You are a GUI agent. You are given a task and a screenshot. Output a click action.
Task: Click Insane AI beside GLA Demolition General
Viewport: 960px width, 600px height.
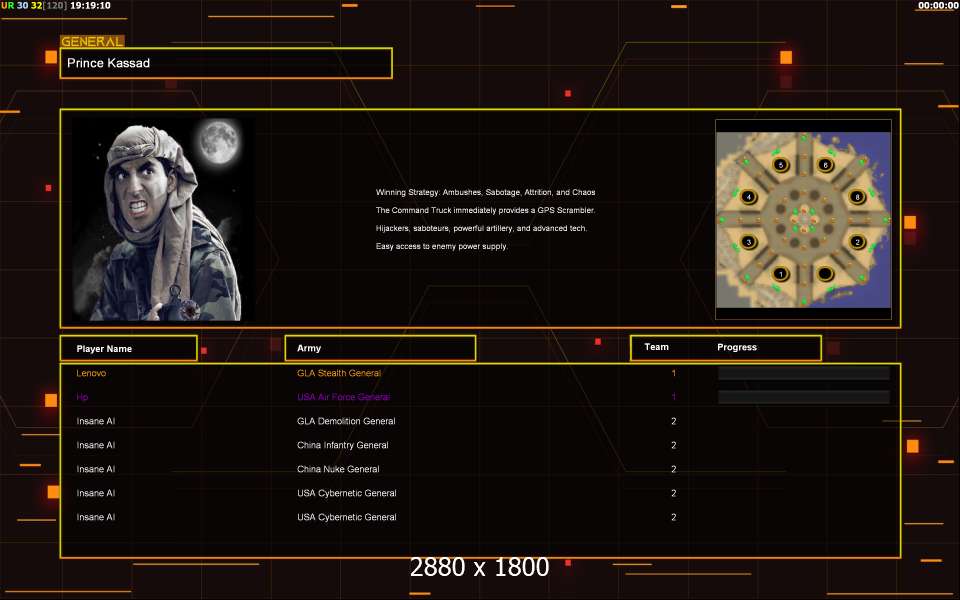point(96,421)
